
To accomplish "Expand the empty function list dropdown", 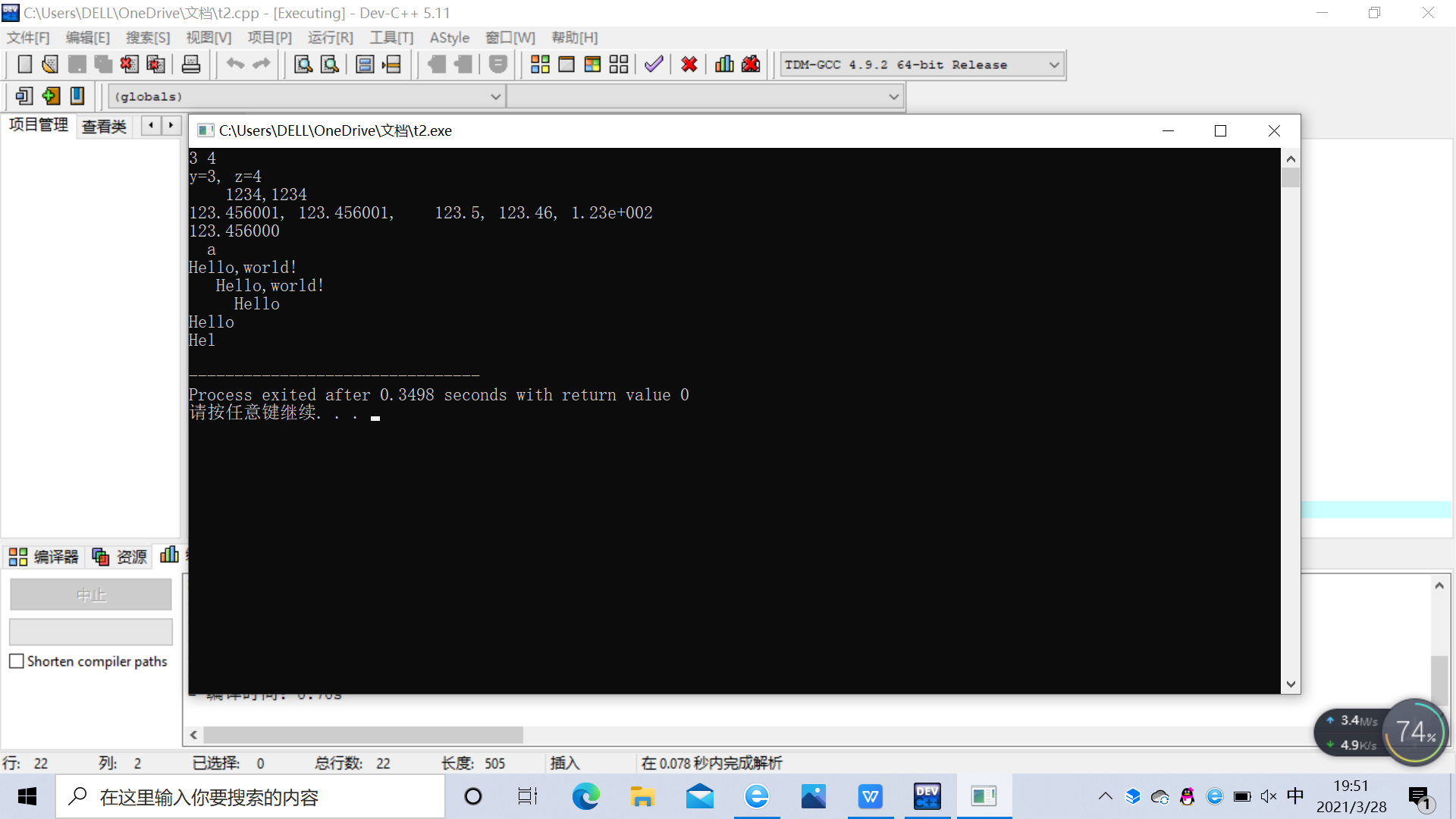I will click(x=893, y=97).
